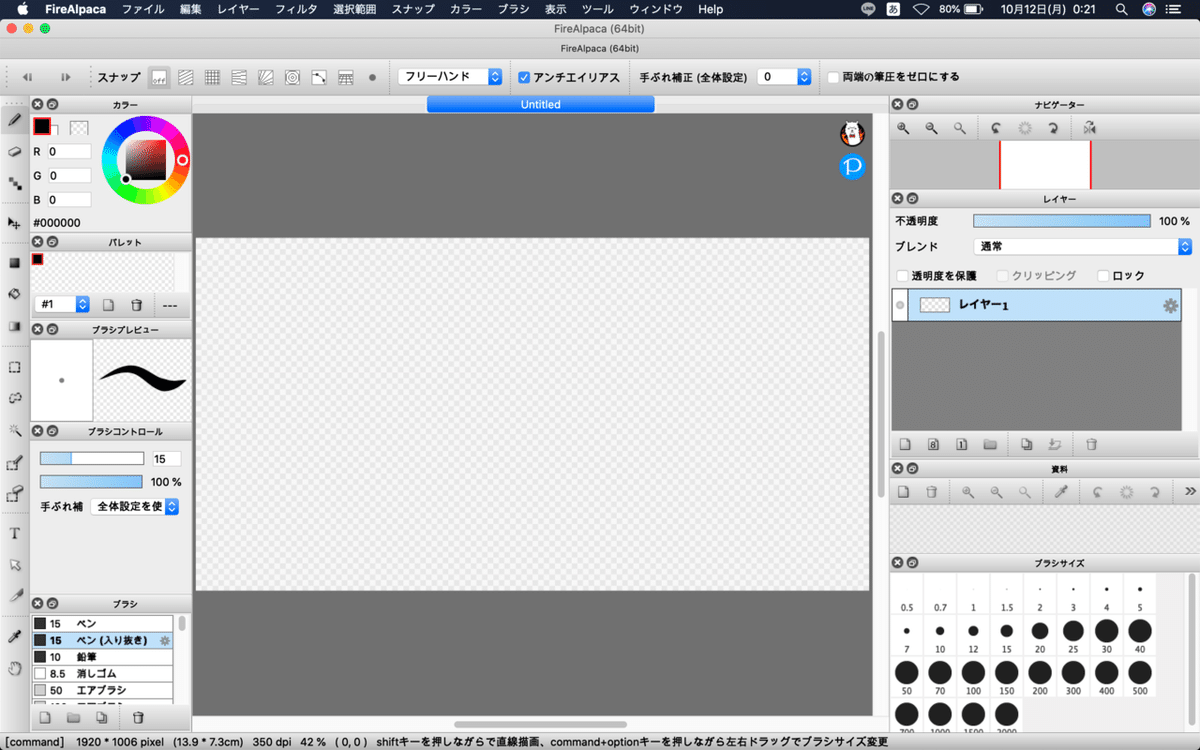The image size is (1200, 750).
Task: Choose brush size 20 preset
Action: click(x=1039, y=637)
